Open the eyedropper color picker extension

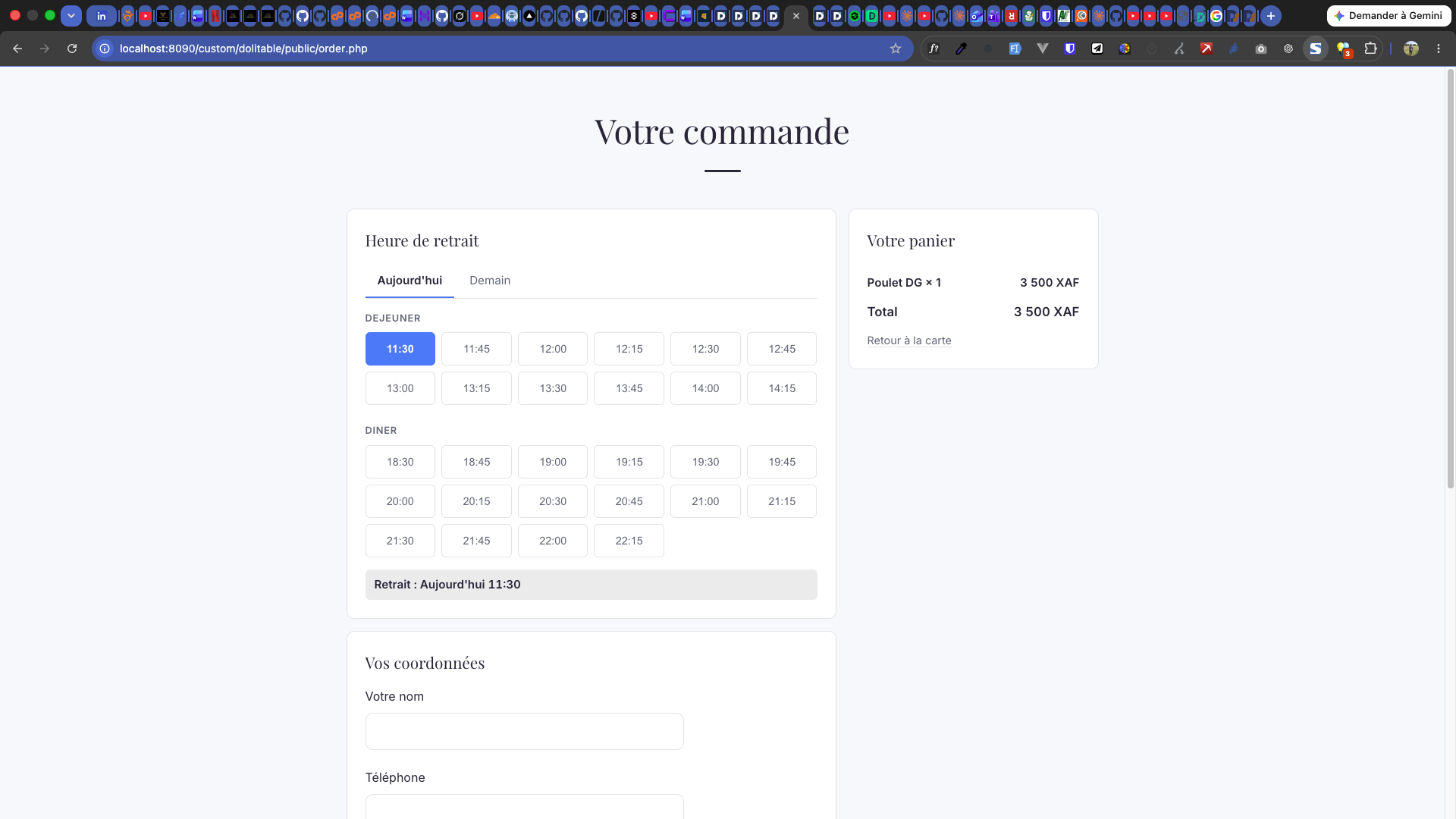click(961, 49)
